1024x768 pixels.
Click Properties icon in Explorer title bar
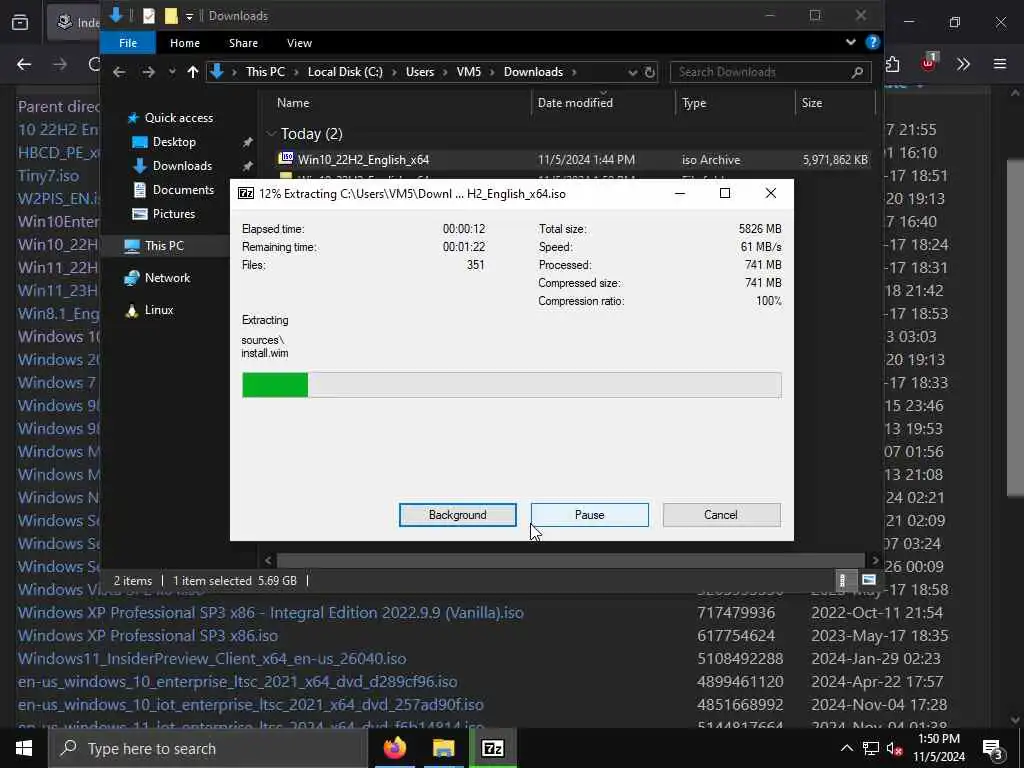coord(149,16)
